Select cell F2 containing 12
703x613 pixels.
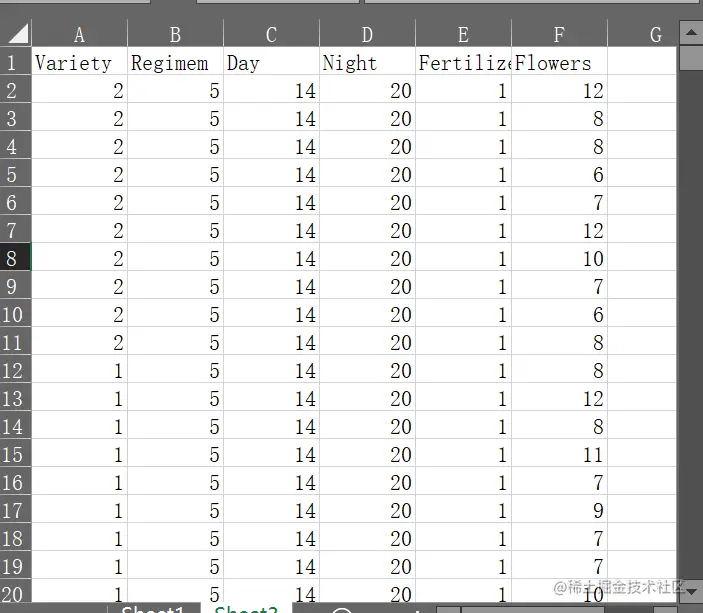559,89
